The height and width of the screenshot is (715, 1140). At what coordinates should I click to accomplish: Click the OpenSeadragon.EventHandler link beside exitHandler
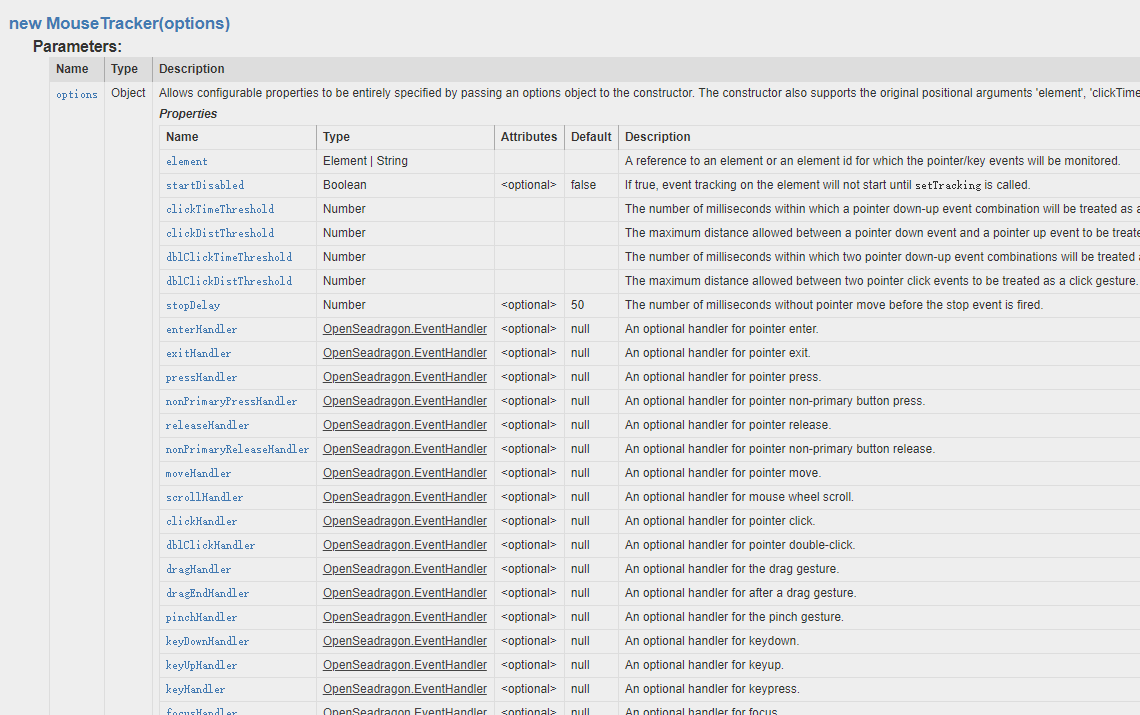tap(404, 353)
